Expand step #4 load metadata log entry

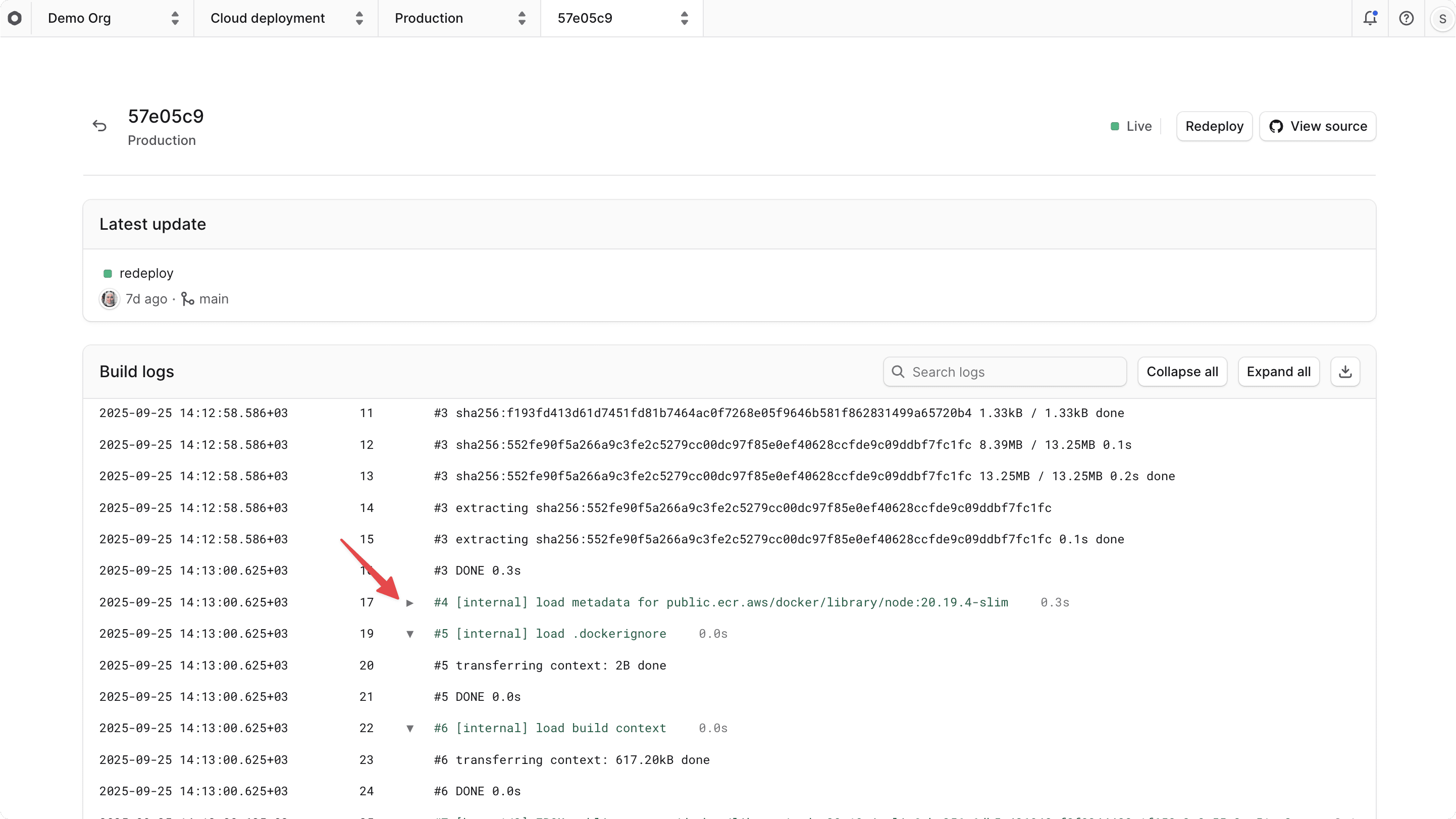(x=410, y=602)
